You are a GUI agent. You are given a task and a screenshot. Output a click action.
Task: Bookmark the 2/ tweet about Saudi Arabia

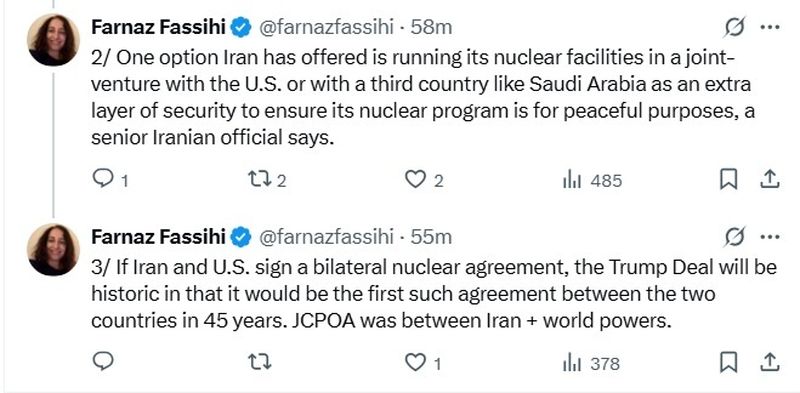click(728, 179)
